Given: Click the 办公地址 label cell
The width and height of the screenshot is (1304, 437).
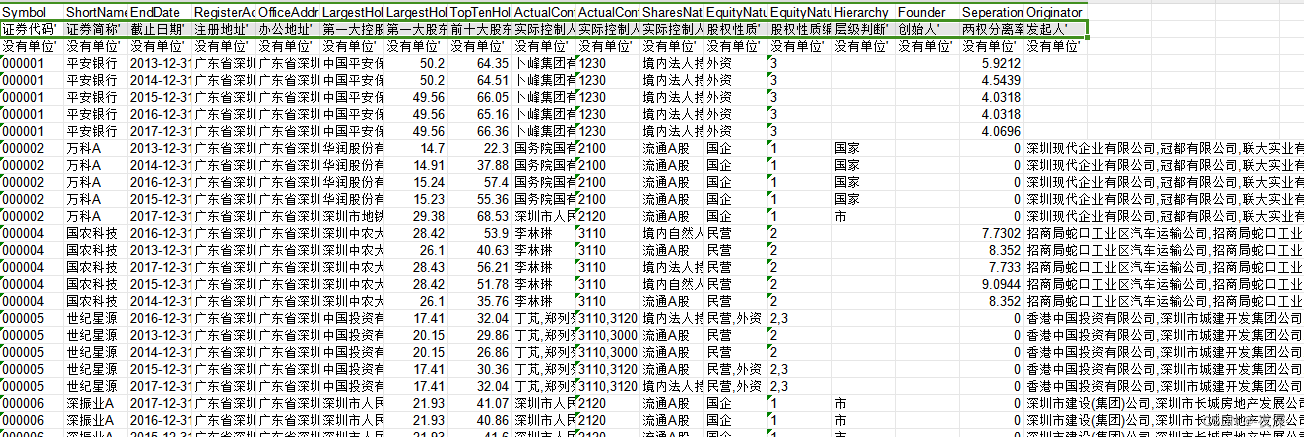Looking at the screenshot, I should (288, 28).
